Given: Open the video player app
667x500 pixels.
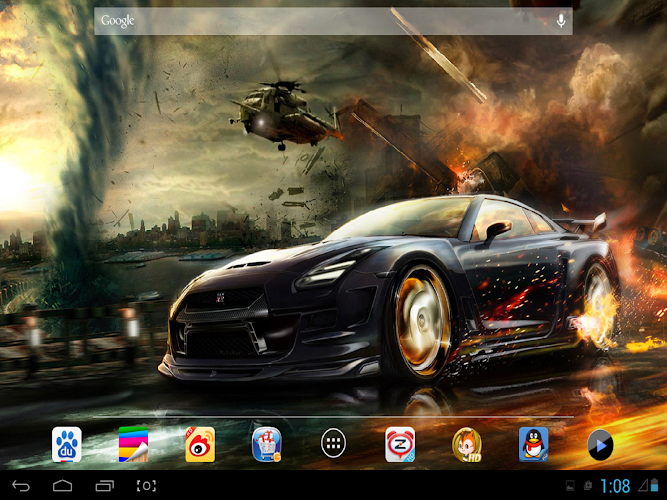Looking at the screenshot, I should pos(600,445).
